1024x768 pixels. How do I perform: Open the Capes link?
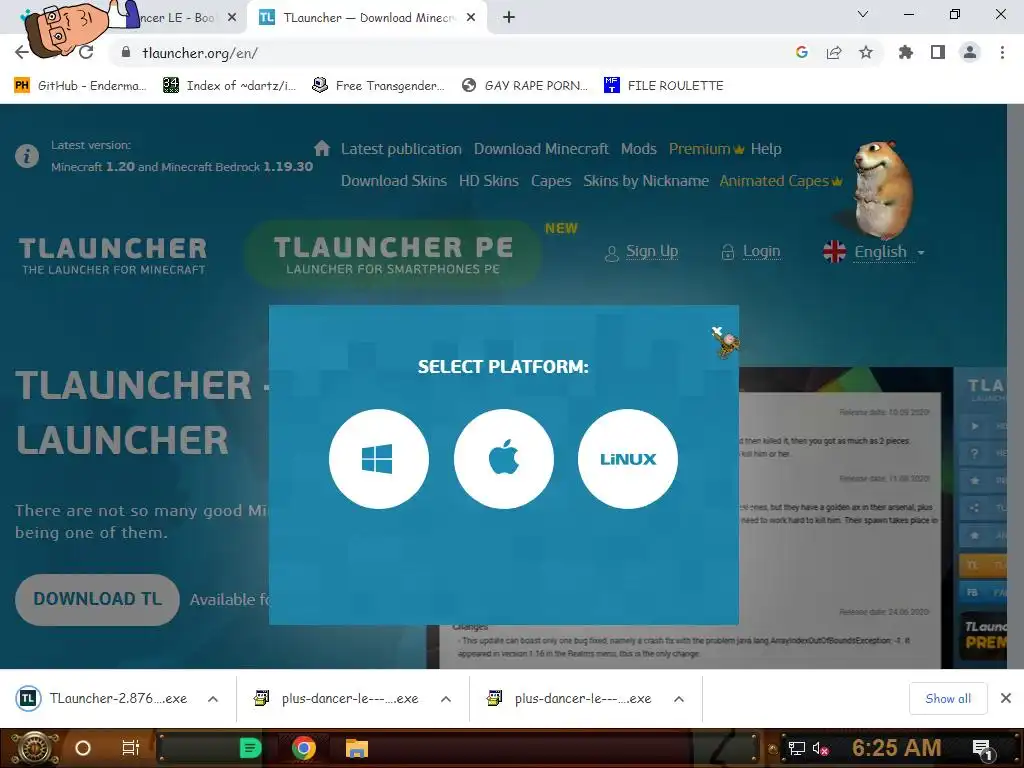click(551, 181)
